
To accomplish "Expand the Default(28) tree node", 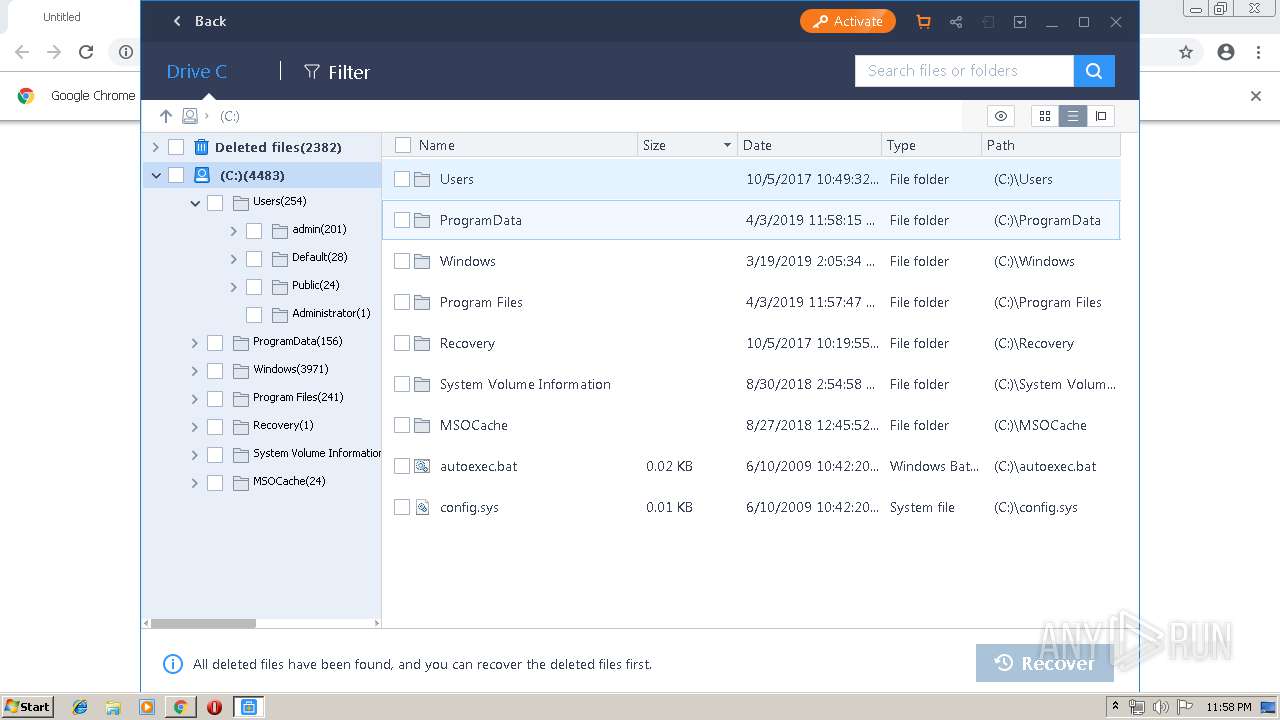I will [x=233, y=259].
